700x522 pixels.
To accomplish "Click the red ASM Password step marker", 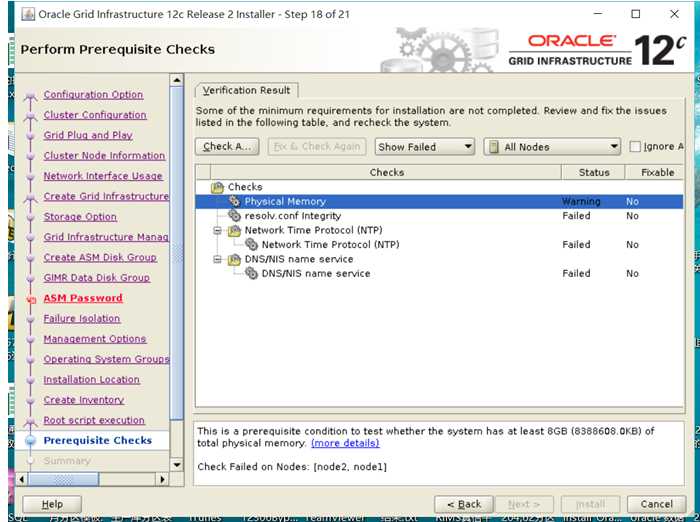I will (x=31, y=300).
